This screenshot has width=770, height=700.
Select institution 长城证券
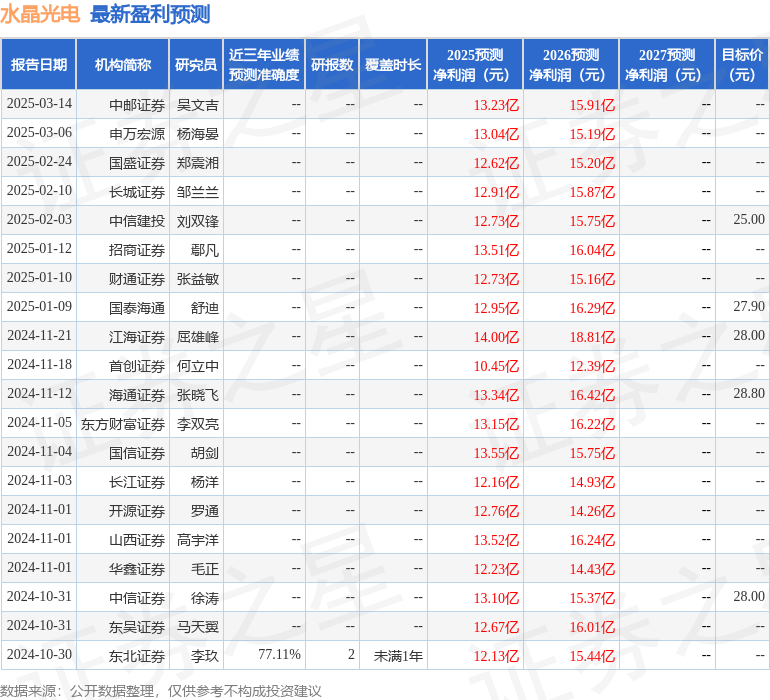tap(137, 192)
